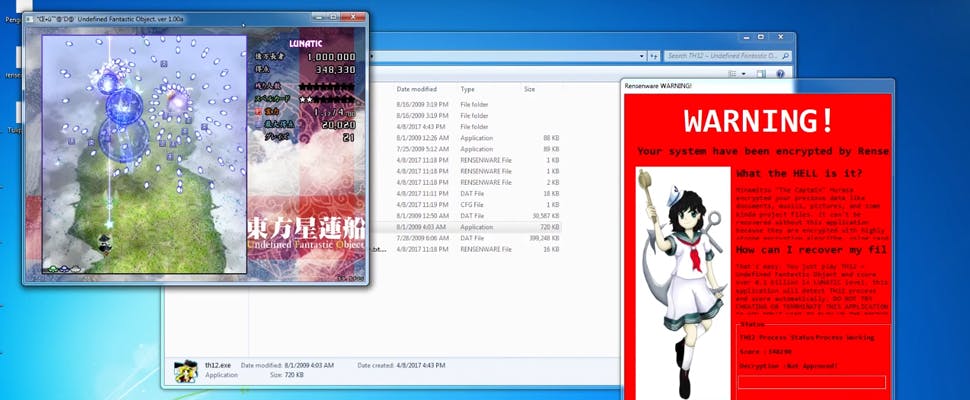Click the game logo in the game window
Image resolution: width=970 pixels, height=400 pixels.
coord(307,232)
